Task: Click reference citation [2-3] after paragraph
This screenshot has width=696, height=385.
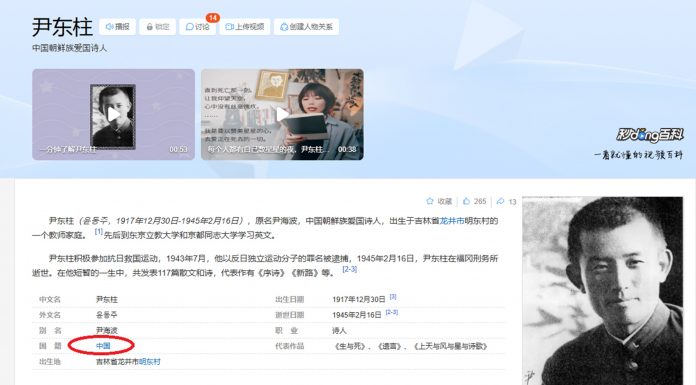Action: point(349,269)
